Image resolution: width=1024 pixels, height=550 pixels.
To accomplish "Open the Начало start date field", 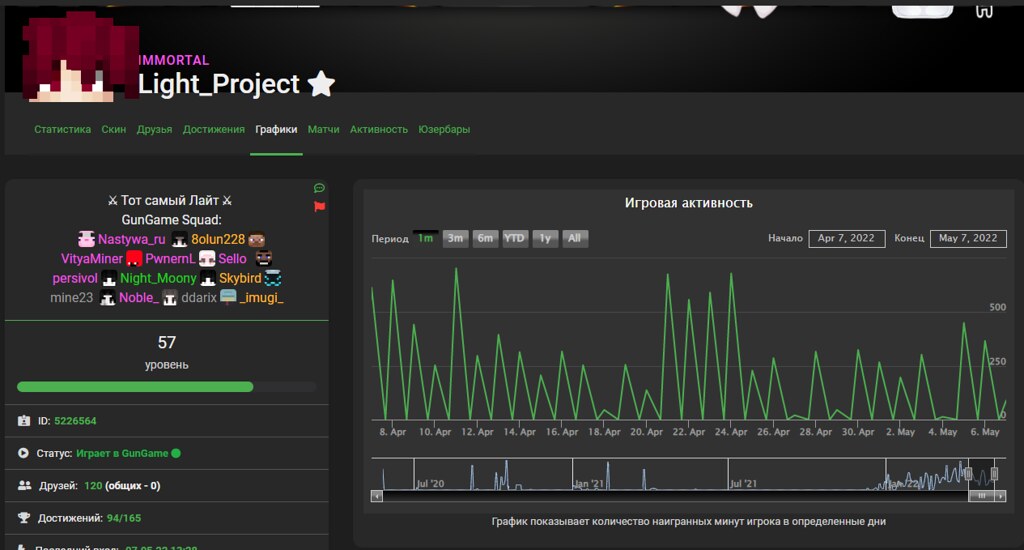I will [846, 239].
